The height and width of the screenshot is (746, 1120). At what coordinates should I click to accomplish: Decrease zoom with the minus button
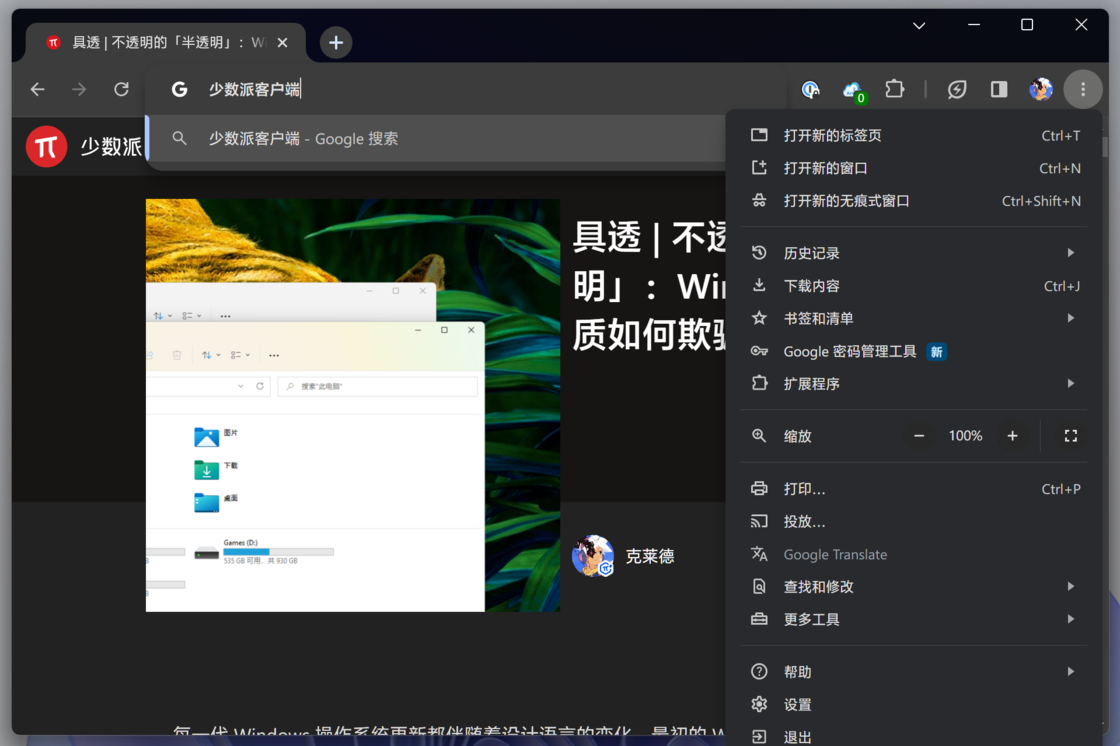pos(919,436)
